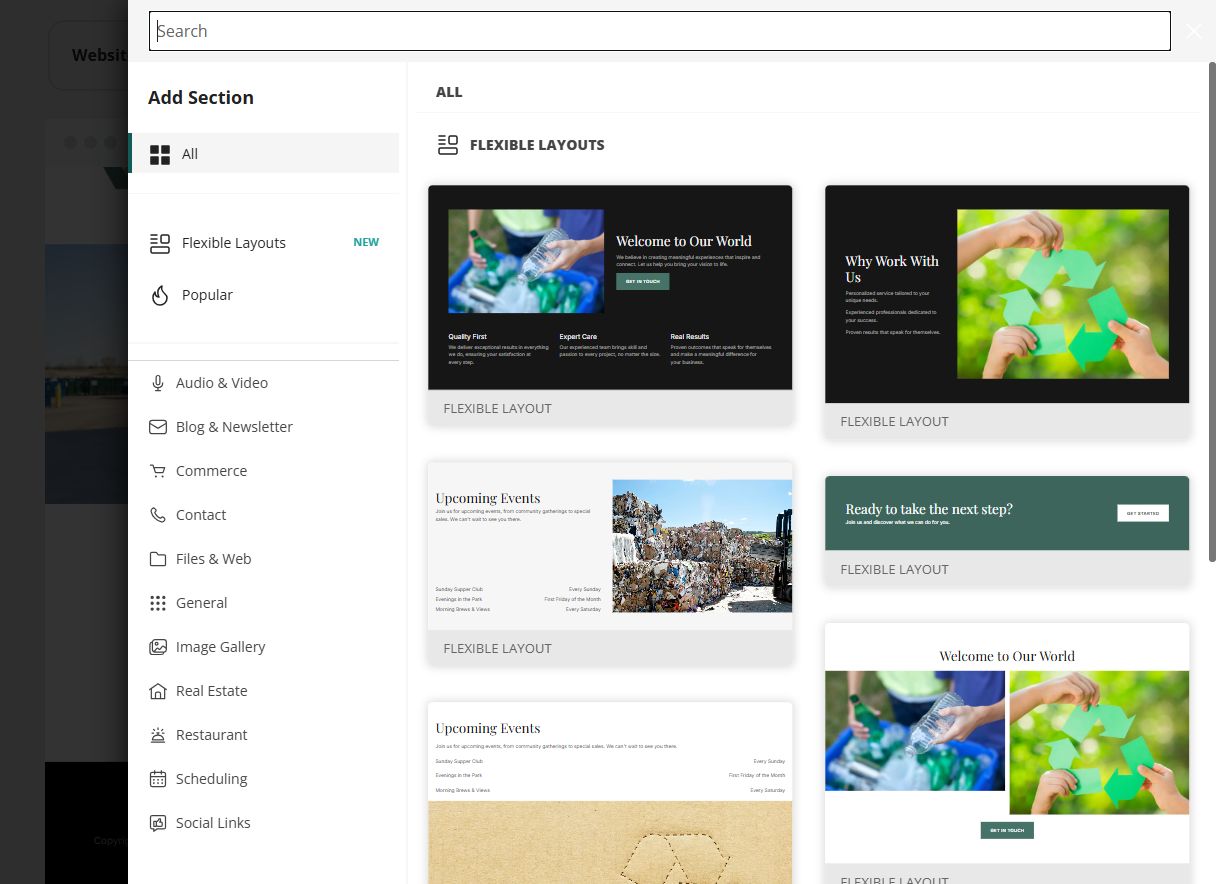
Task: Choose Ready to take the next step layout
Action: (1007, 531)
